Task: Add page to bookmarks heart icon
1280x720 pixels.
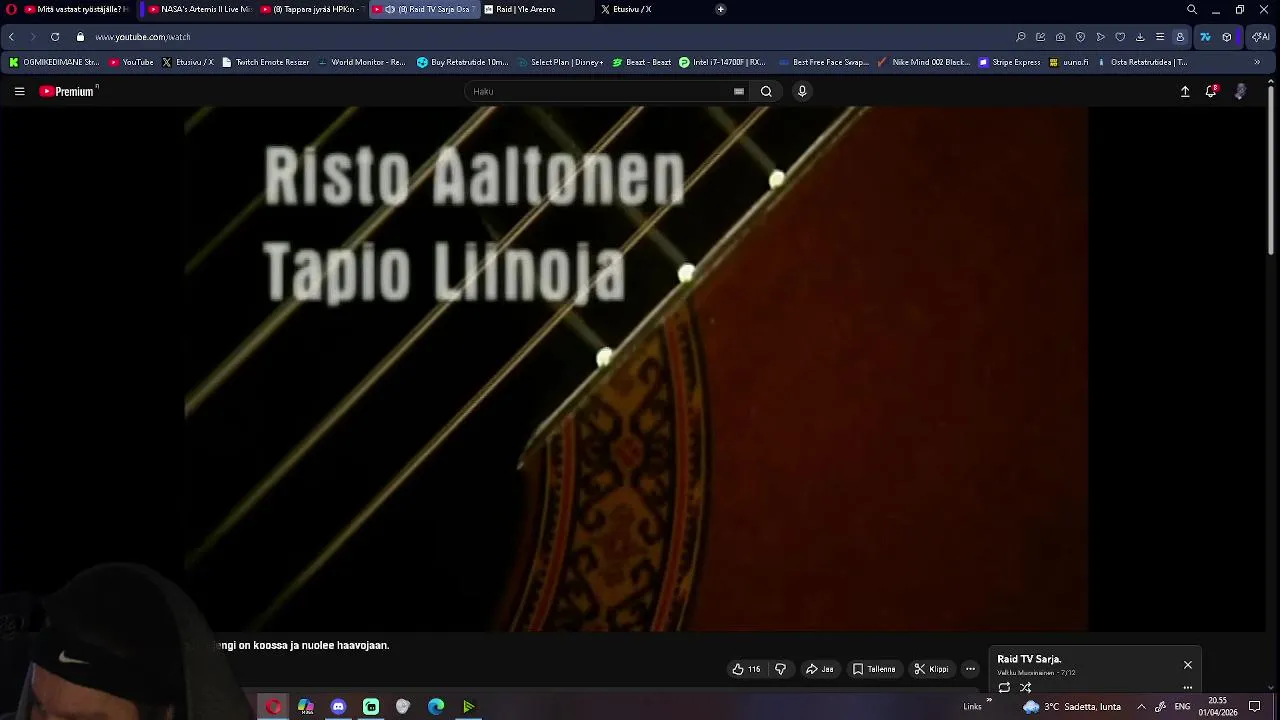Action: pyautogui.click(x=1120, y=37)
